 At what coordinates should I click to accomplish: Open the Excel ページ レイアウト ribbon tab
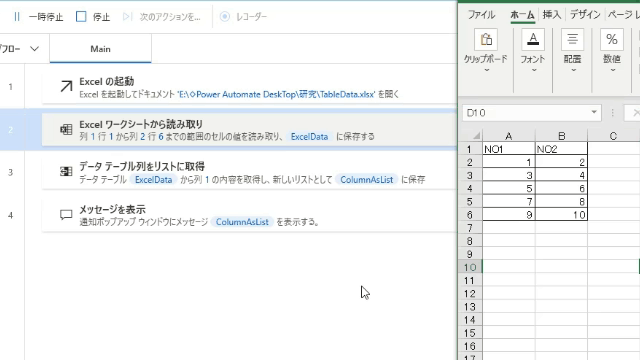click(623, 15)
